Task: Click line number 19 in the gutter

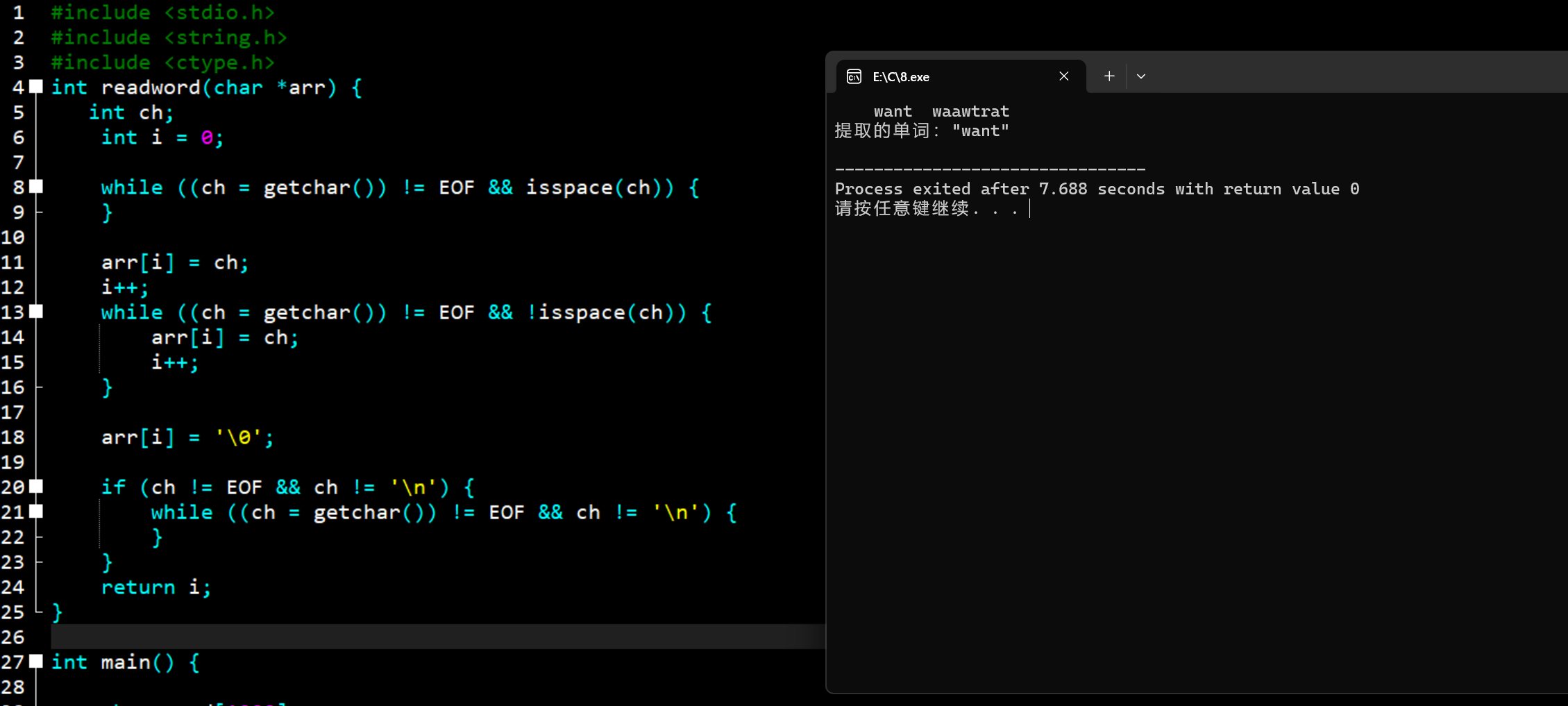Action: 12,462
